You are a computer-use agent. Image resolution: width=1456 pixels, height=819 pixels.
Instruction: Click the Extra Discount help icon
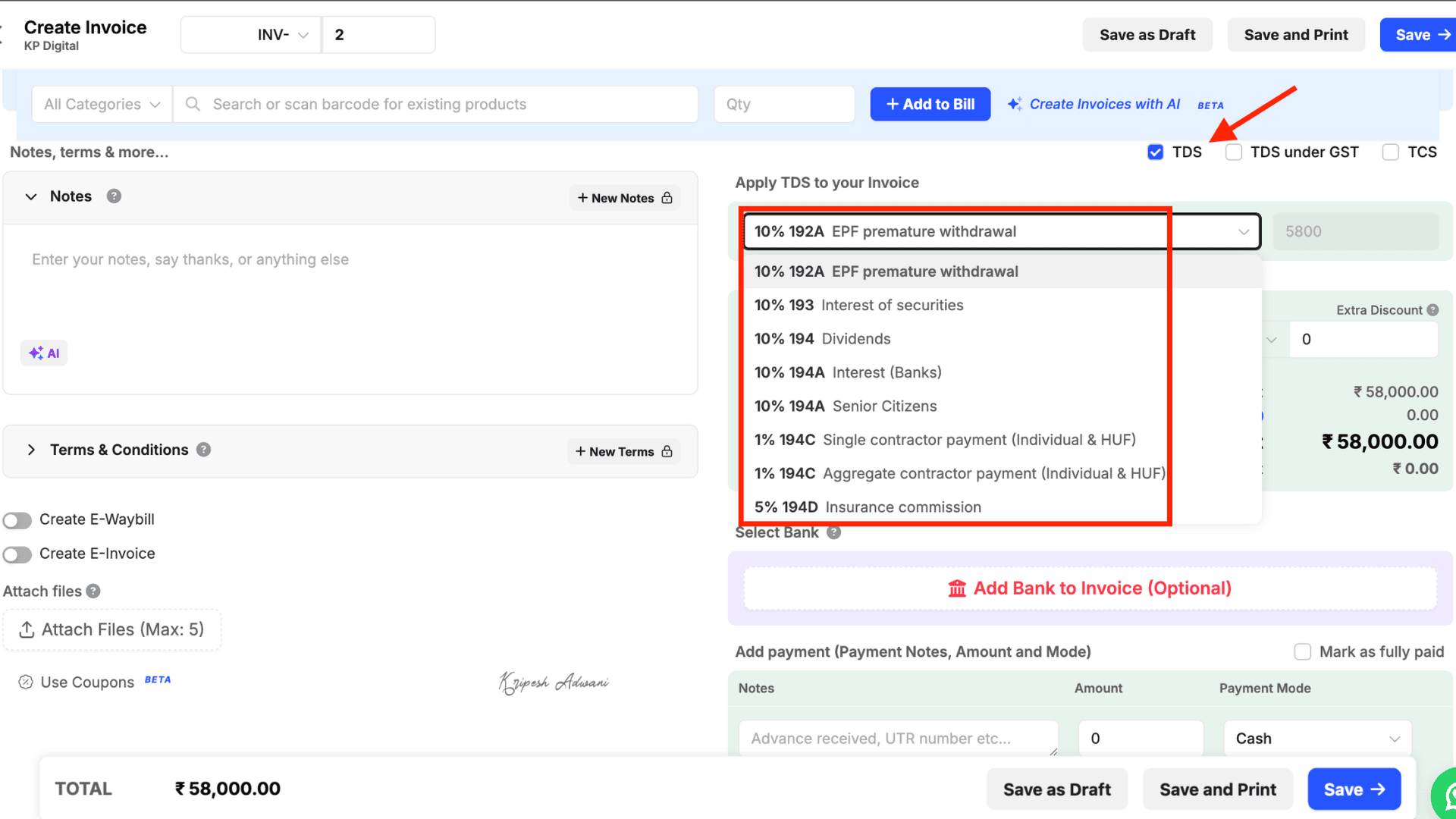1432,309
